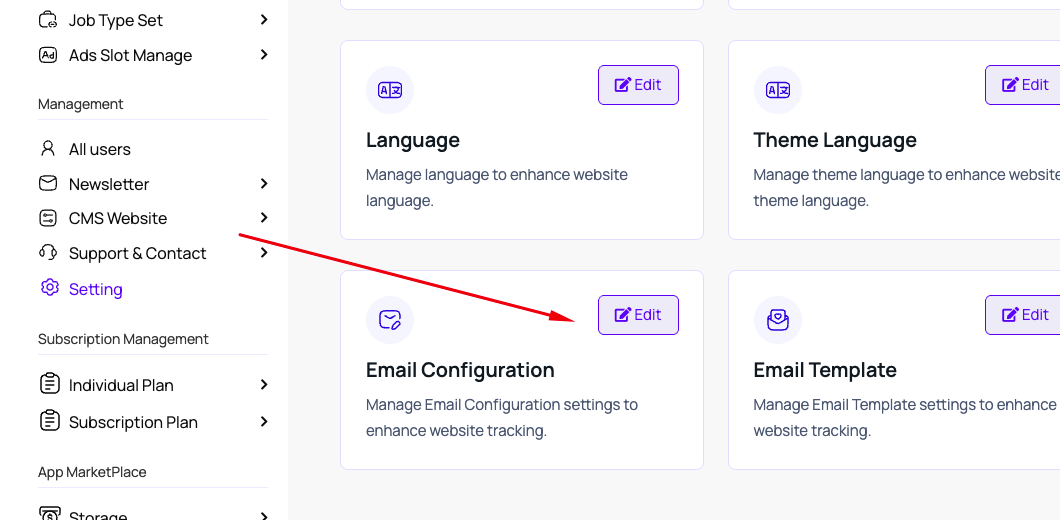1060x520 pixels.
Task: Expand the Ads Slot Manage chevron
Action: pos(264,54)
